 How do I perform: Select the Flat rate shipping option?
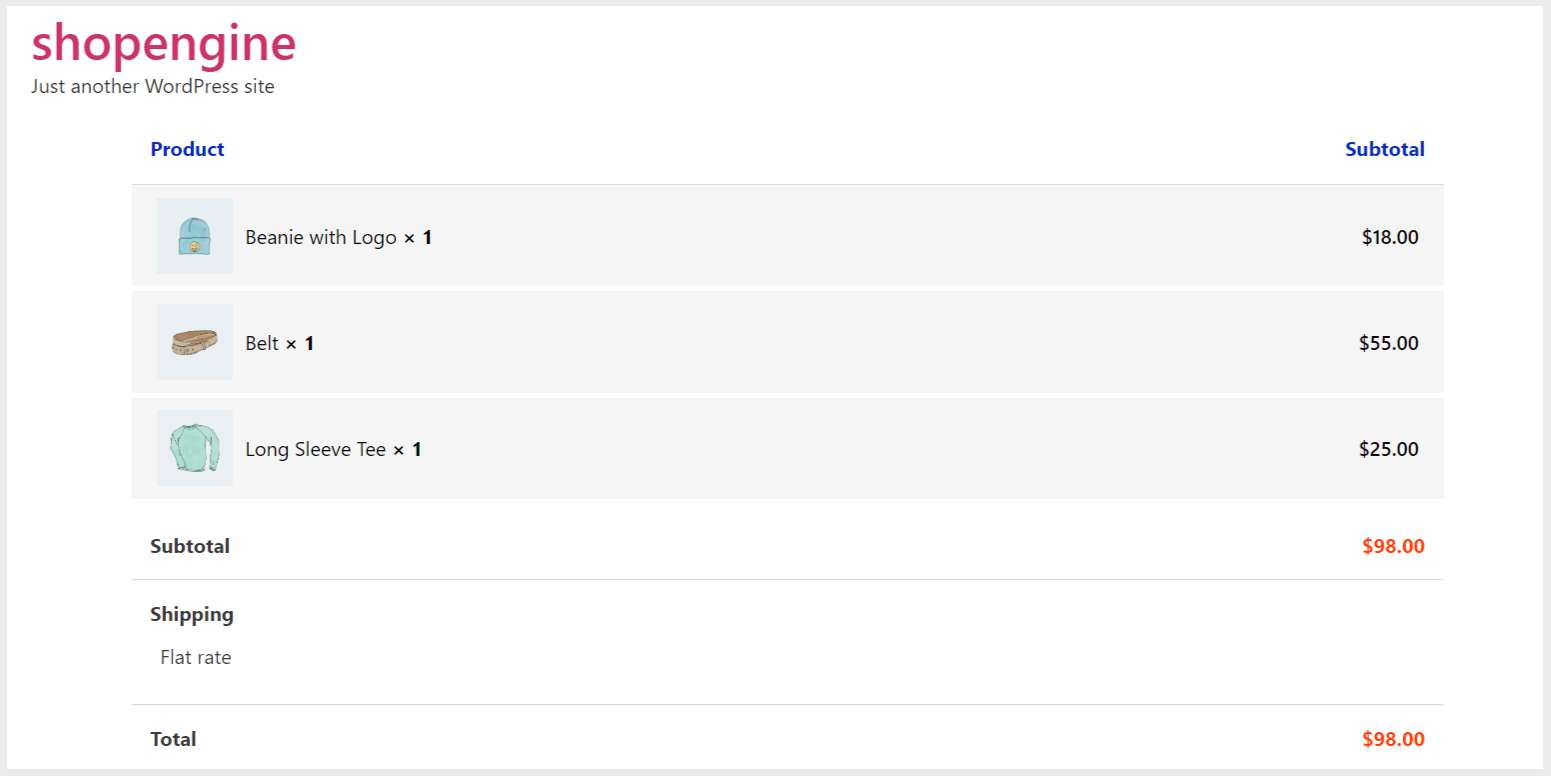(x=196, y=657)
